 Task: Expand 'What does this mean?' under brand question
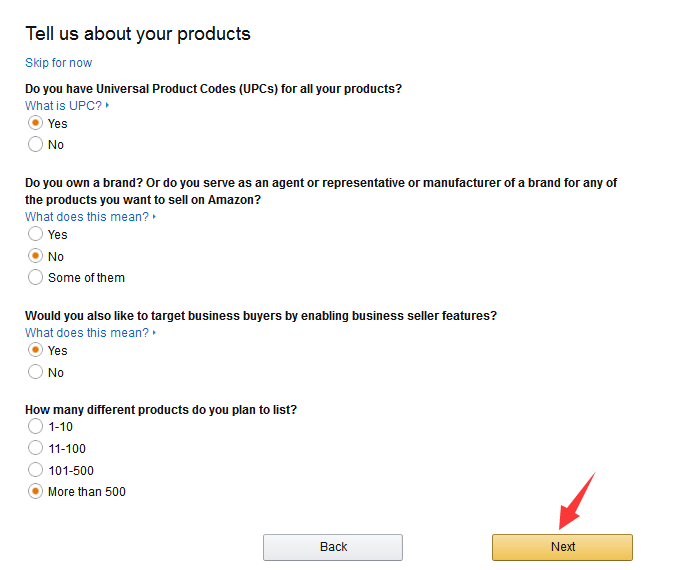pyautogui.click(x=86, y=216)
